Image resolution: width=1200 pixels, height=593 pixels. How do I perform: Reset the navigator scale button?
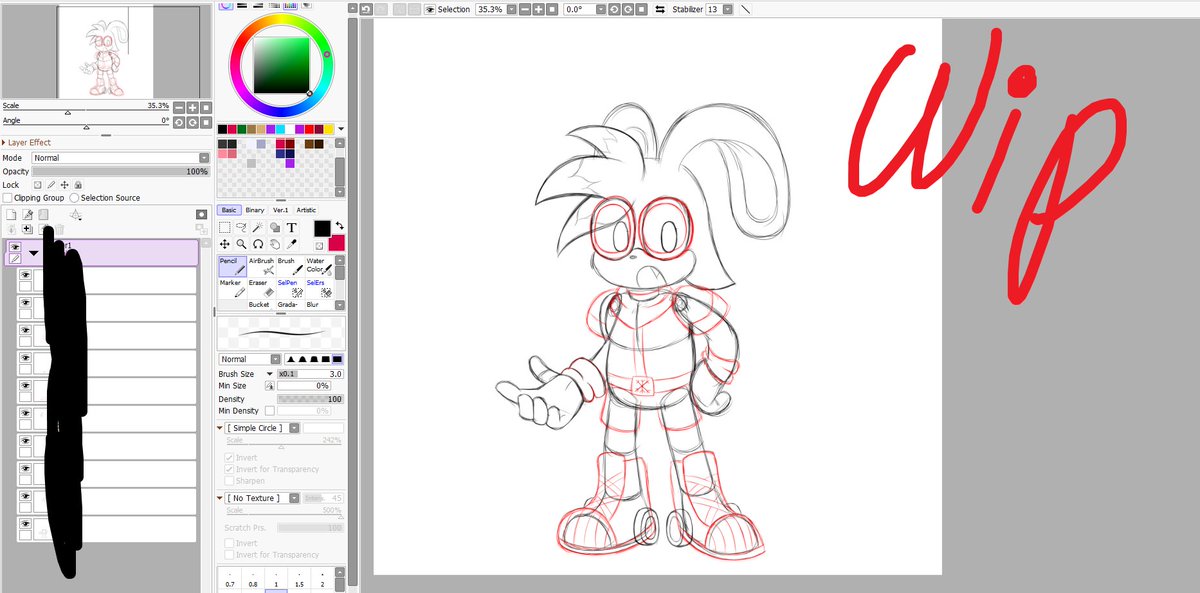[x=206, y=107]
